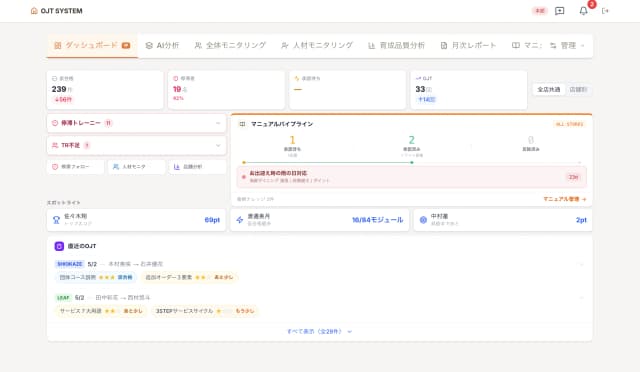
Task: Click the target icon on the 2pt card
Action: [423, 220]
